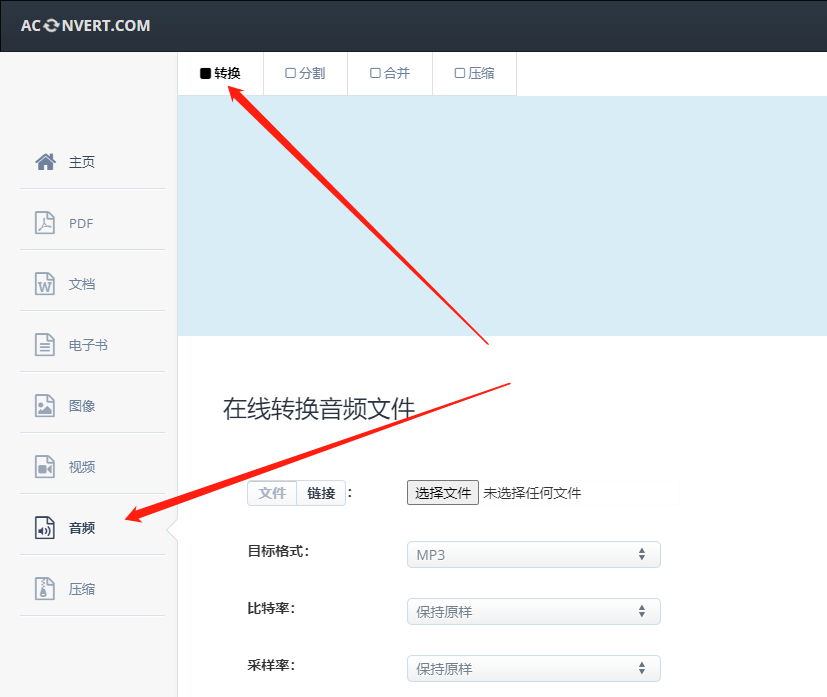Click 未选择任何文件 file status text

(x=532, y=493)
